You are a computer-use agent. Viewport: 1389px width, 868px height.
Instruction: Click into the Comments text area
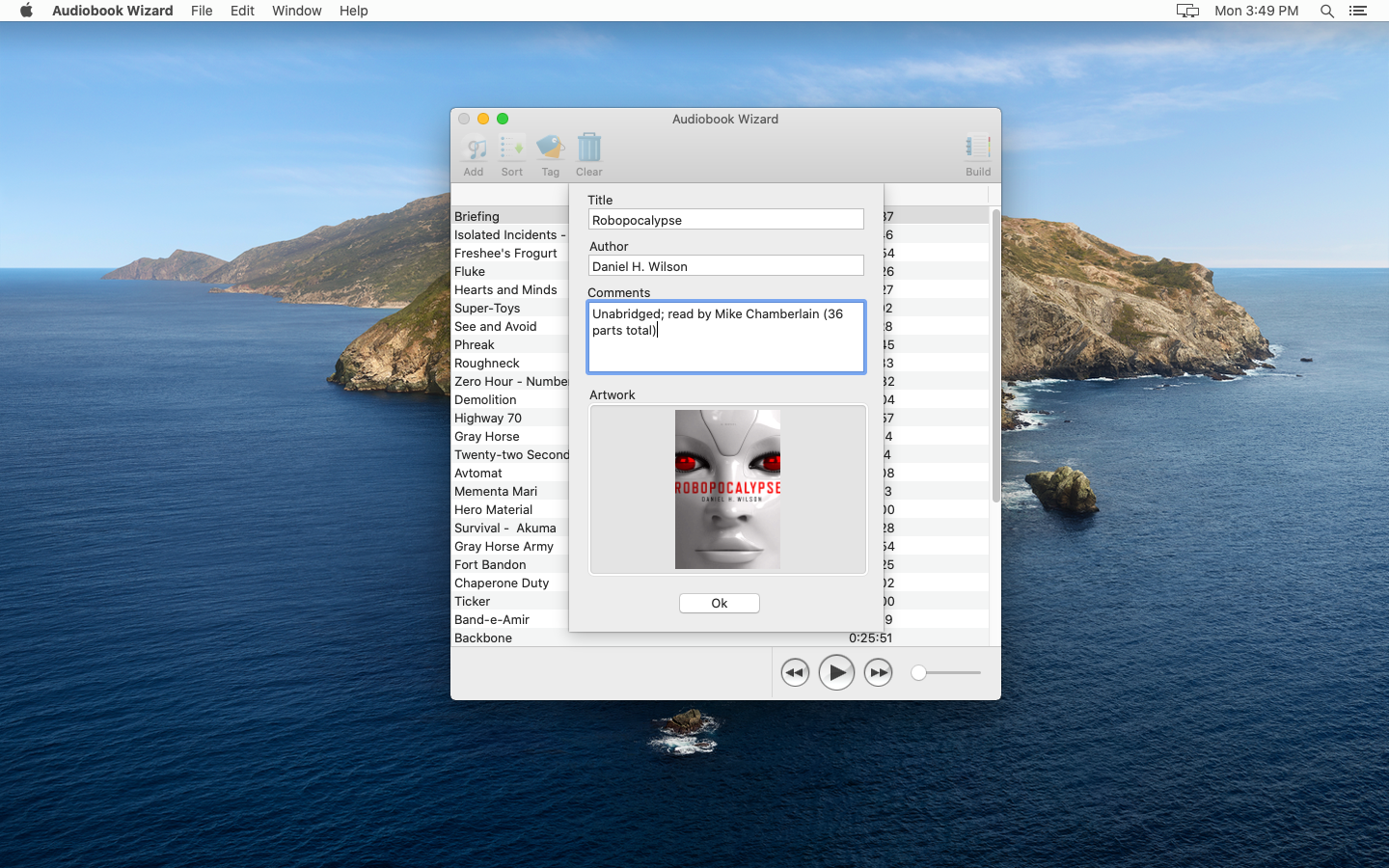pyautogui.click(x=726, y=337)
